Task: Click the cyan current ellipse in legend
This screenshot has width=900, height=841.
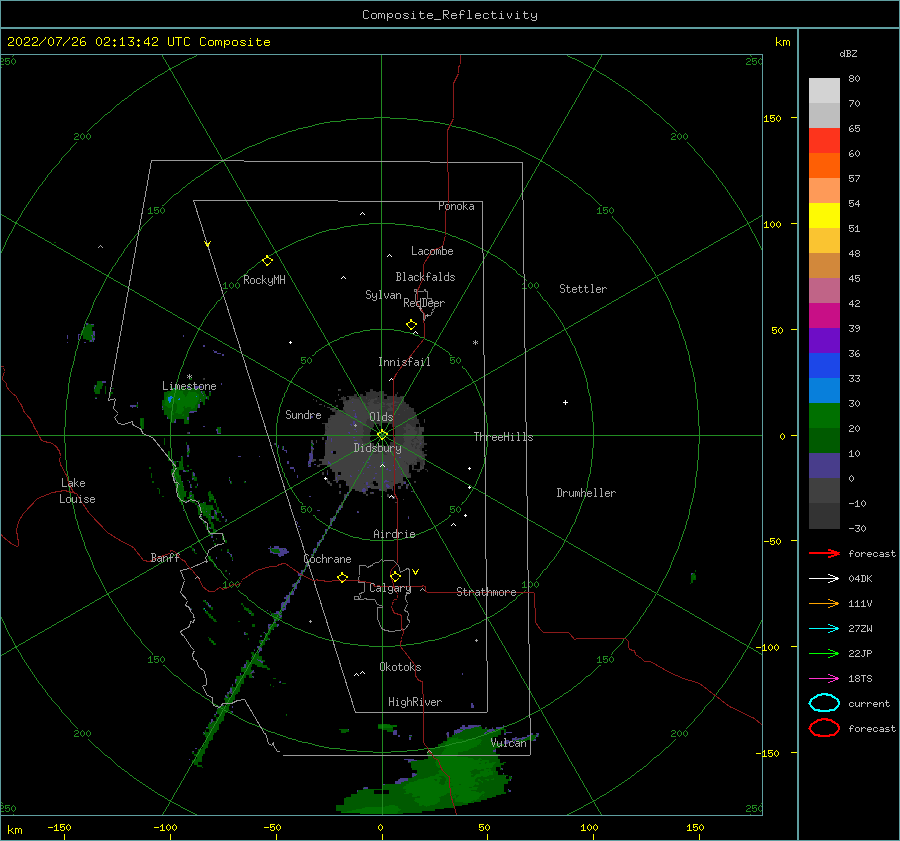Action: pyautogui.click(x=824, y=703)
